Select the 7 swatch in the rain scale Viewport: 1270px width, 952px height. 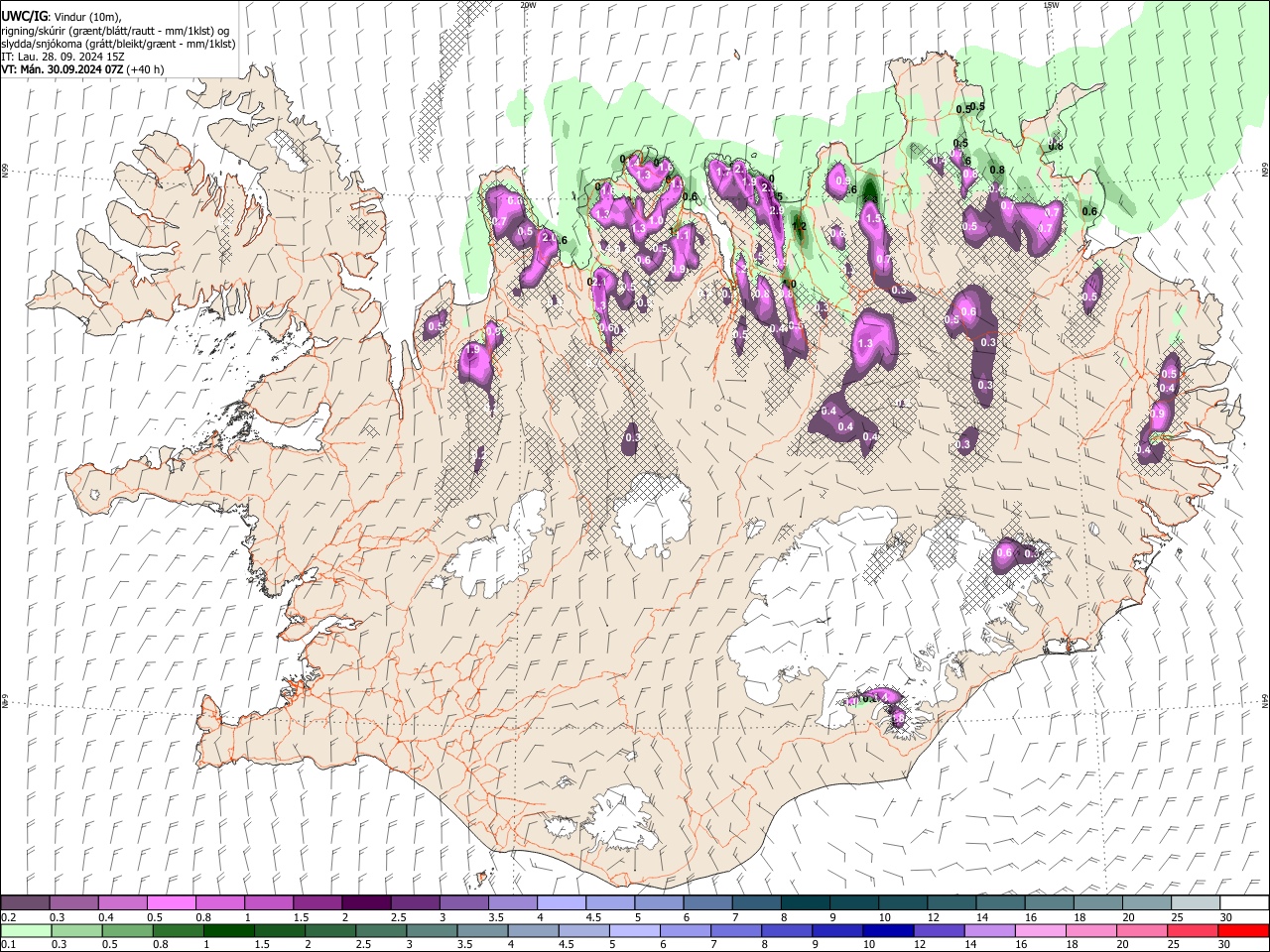point(736,930)
